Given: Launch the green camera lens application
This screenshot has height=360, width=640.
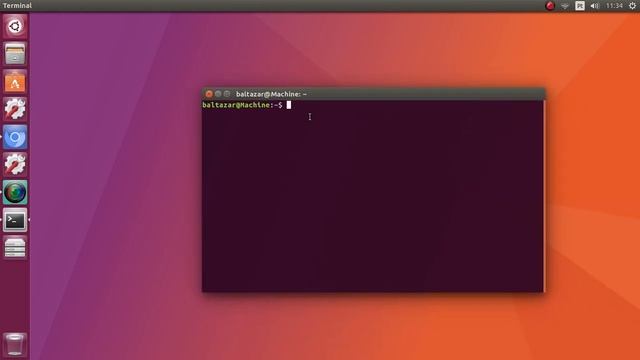Looking at the screenshot, I should 15,192.
